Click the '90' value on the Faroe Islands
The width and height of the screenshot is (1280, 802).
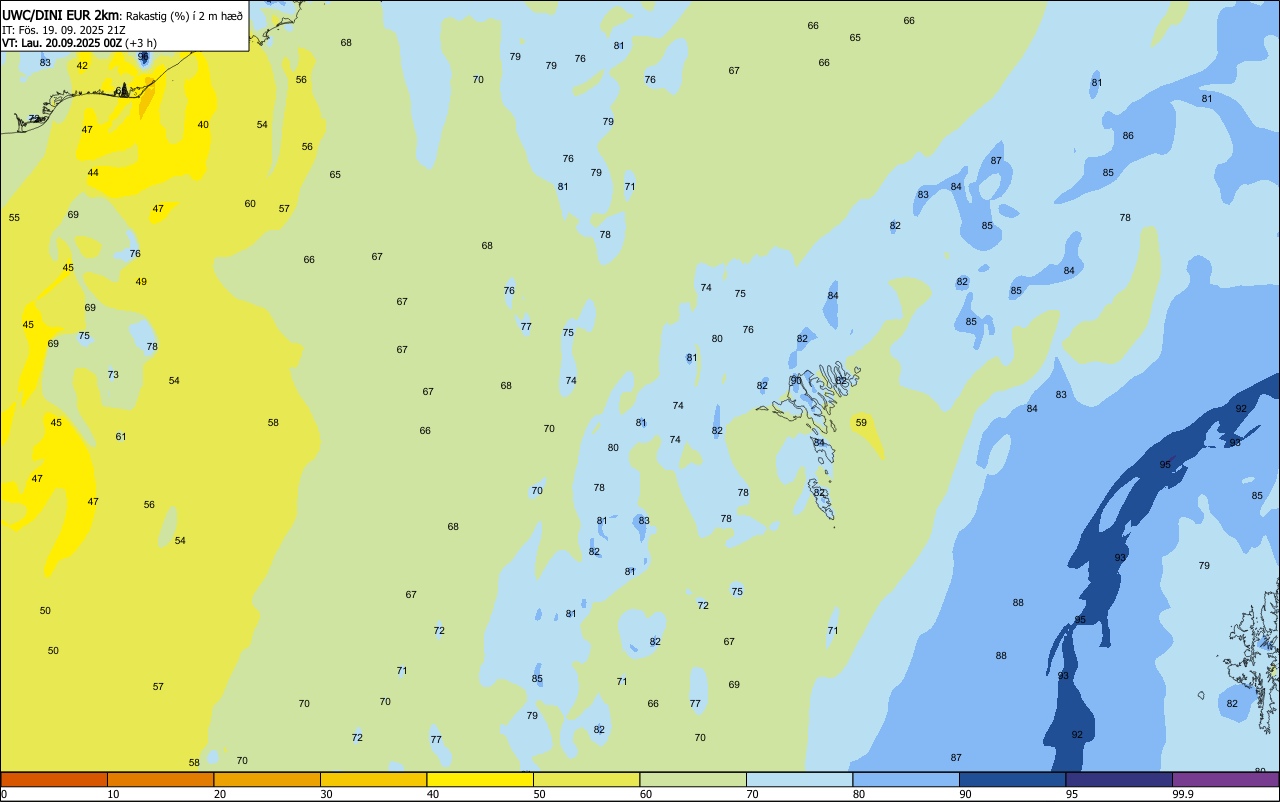[796, 381]
